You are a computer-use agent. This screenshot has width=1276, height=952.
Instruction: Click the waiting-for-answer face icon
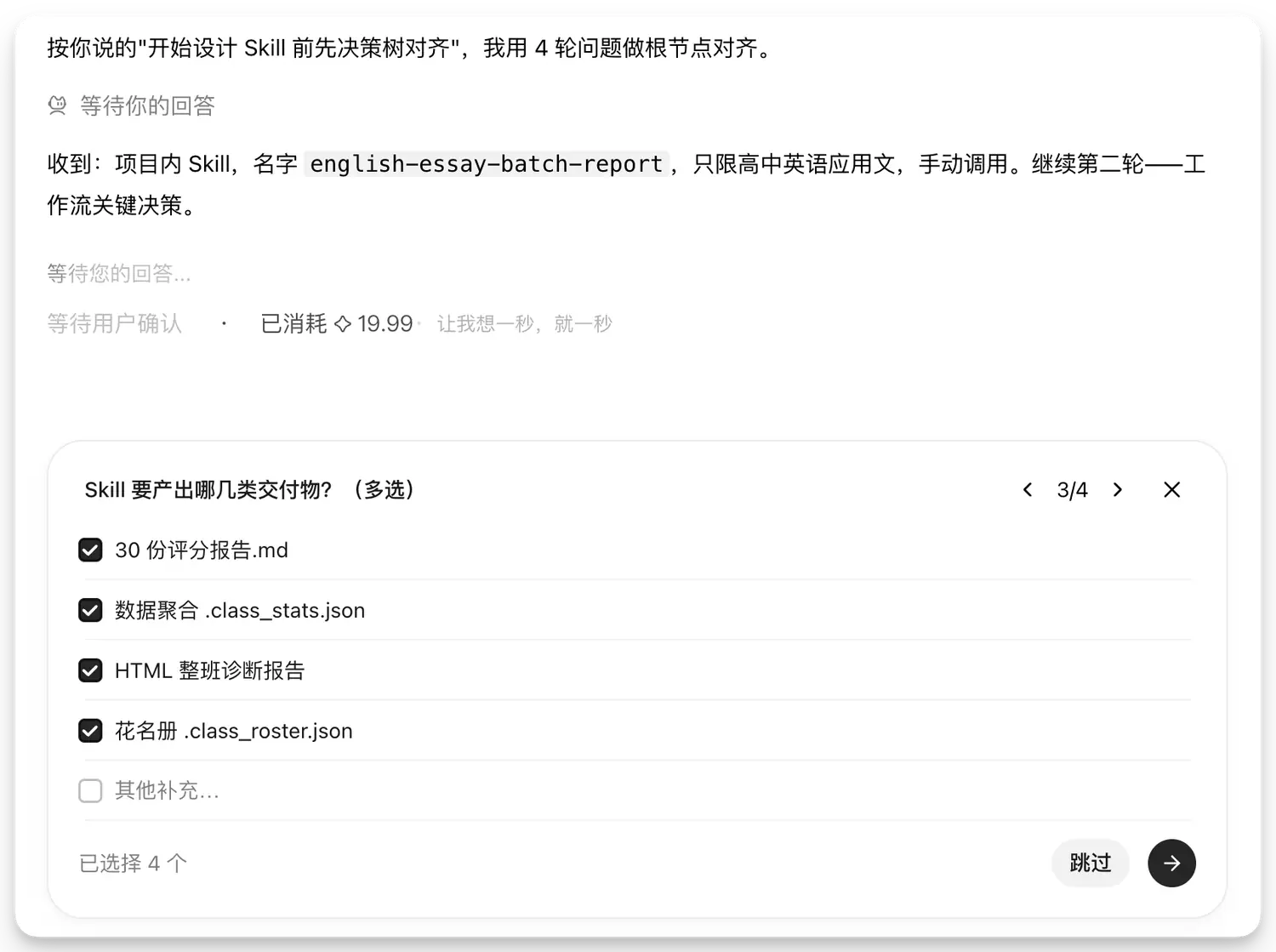(x=57, y=105)
